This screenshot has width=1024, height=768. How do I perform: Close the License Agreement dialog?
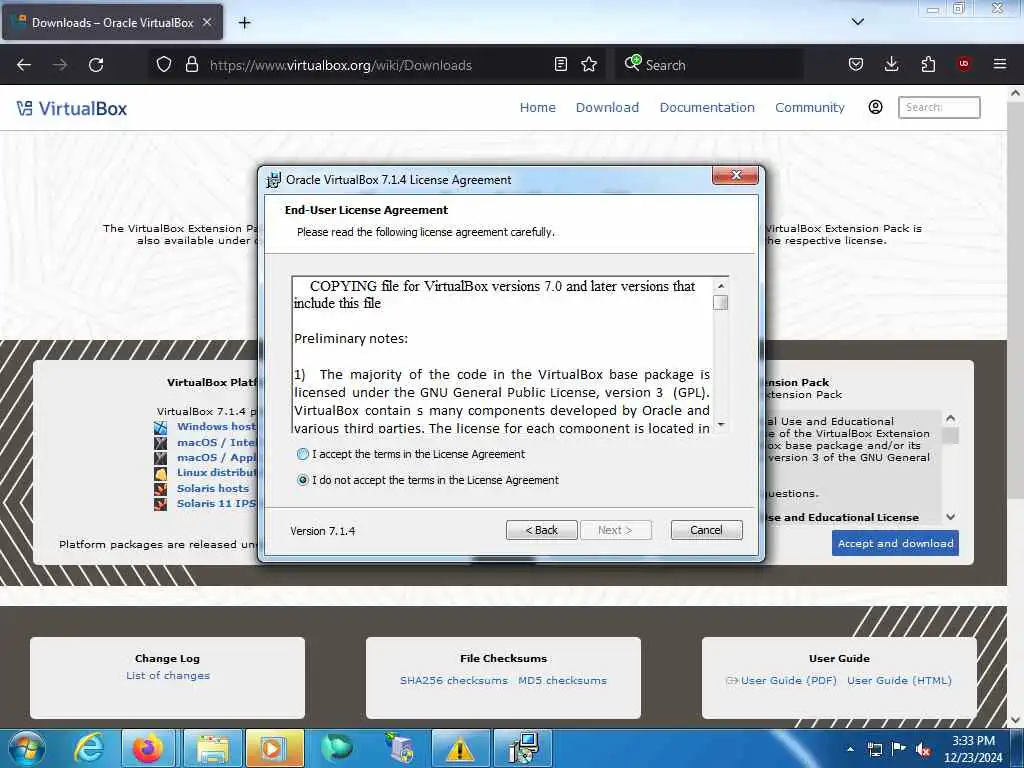pyautogui.click(x=735, y=175)
